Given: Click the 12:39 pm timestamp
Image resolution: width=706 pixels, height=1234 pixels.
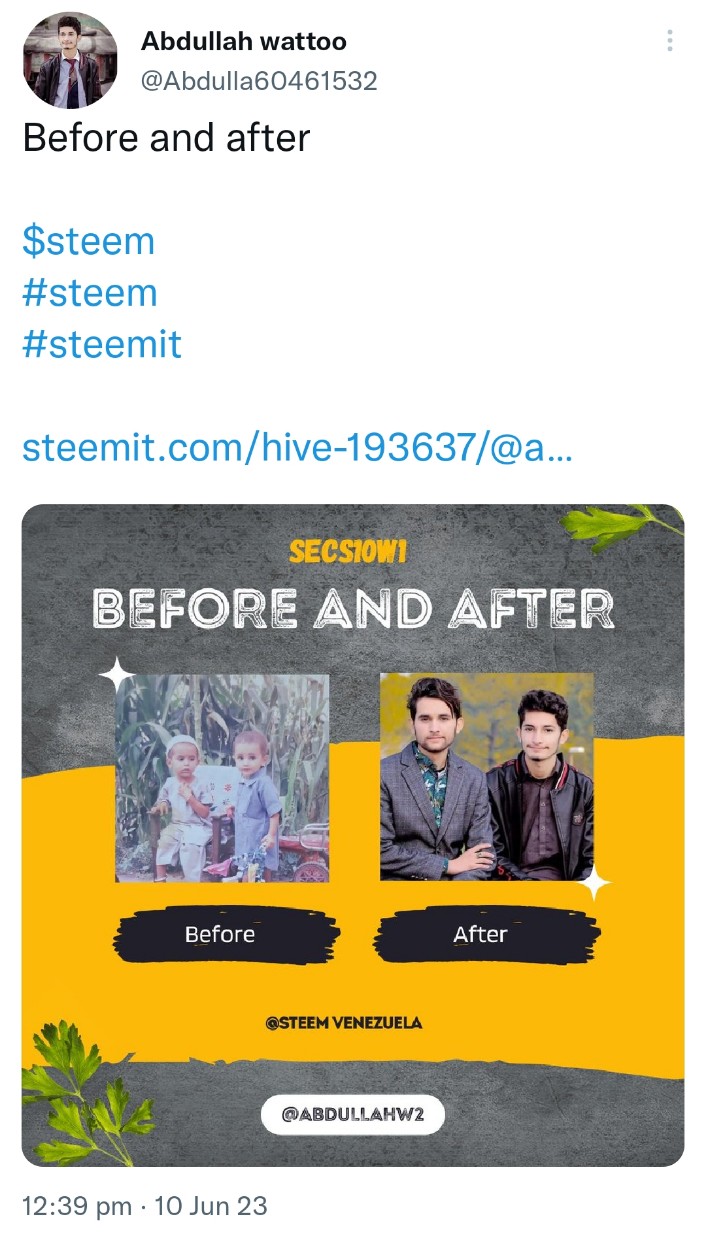Looking at the screenshot, I should [77, 1206].
